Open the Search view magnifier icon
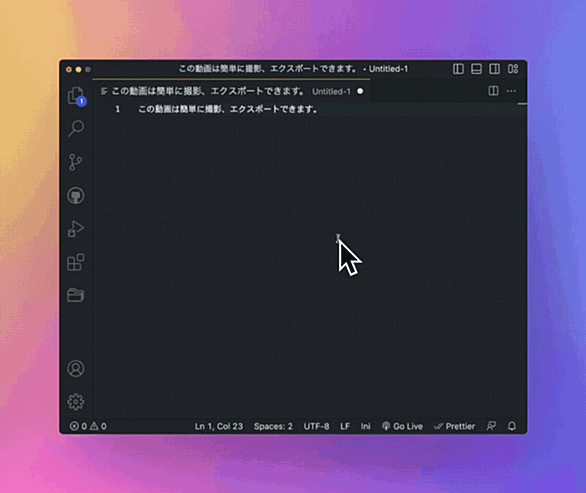This screenshot has height=493, width=586. 76,128
